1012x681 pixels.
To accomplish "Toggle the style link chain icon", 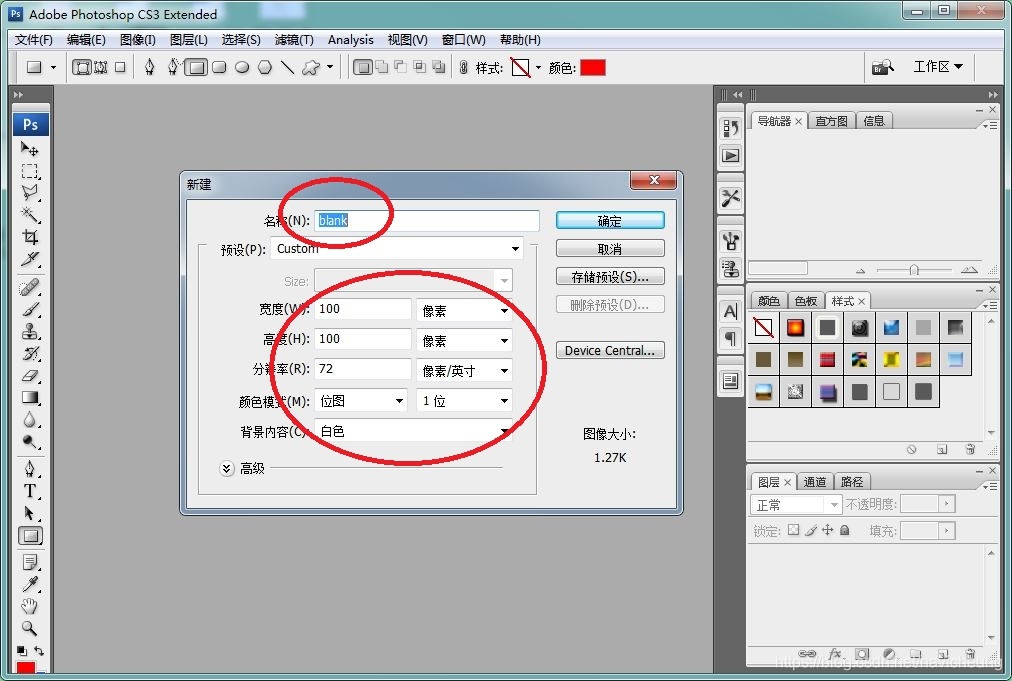I will [463, 67].
